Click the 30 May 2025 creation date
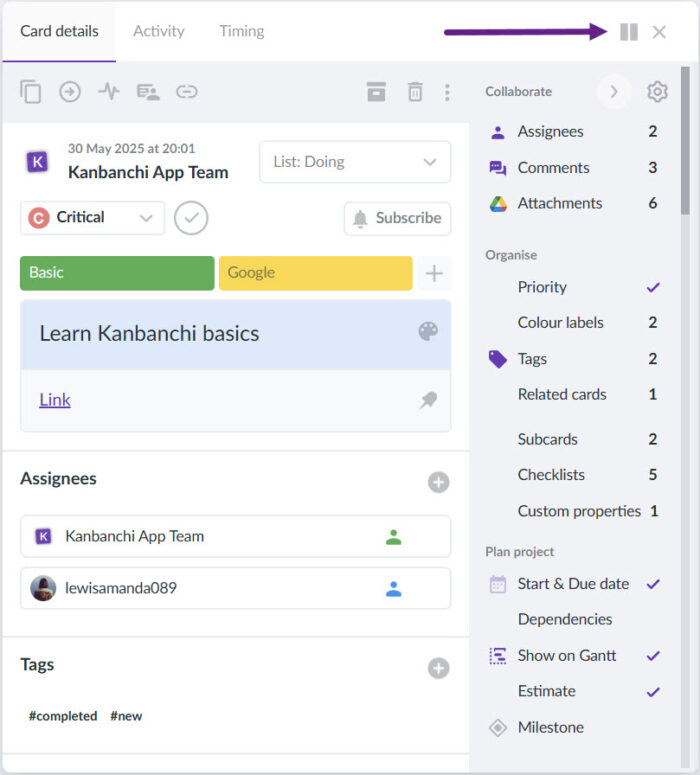Viewport: 700px width, 775px height. (x=131, y=148)
